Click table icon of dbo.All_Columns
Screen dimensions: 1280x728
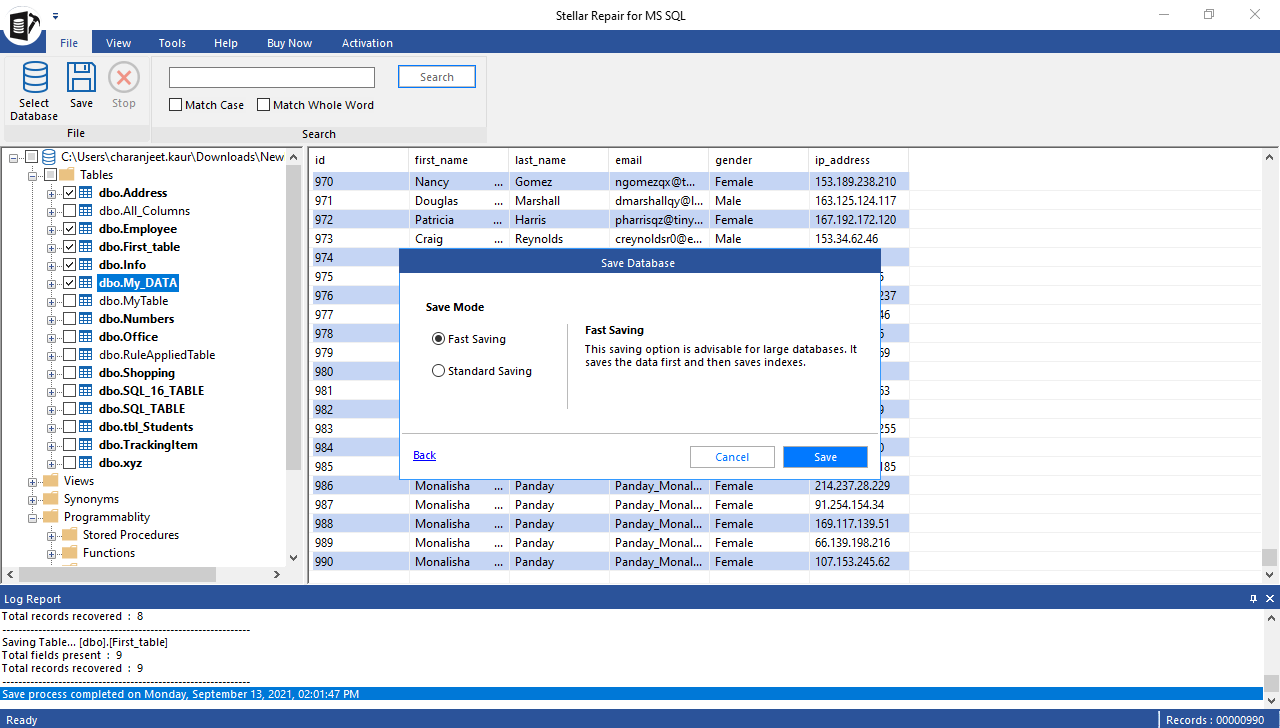pos(87,211)
